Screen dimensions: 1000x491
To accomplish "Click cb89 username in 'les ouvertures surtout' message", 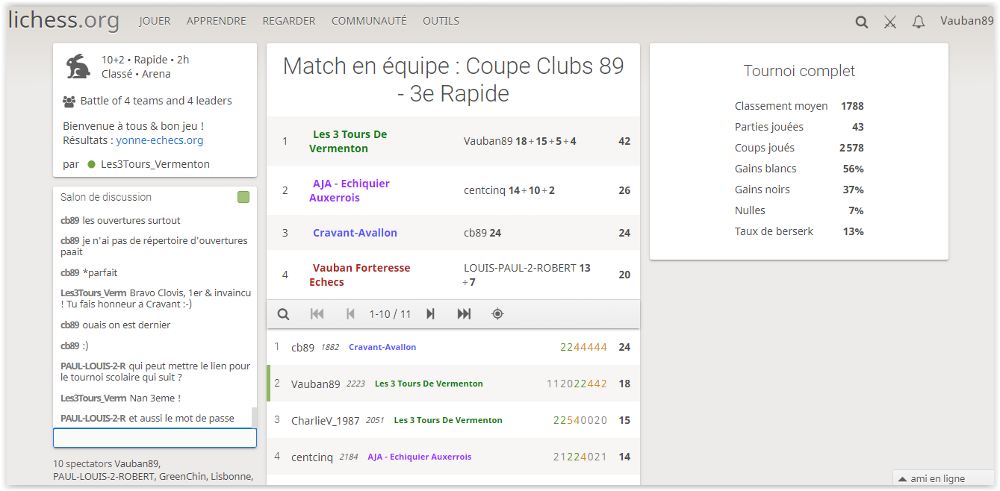I will coord(70,221).
